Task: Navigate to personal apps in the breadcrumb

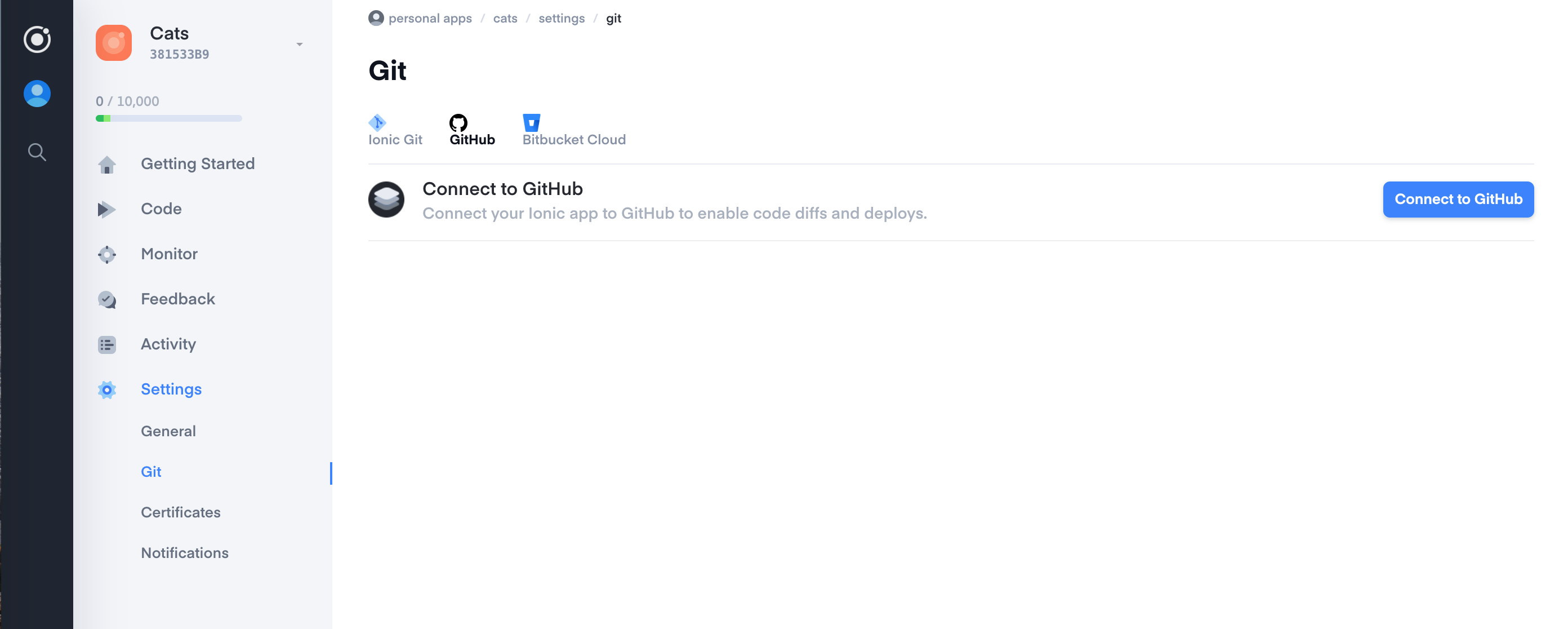Action: point(430,18)
